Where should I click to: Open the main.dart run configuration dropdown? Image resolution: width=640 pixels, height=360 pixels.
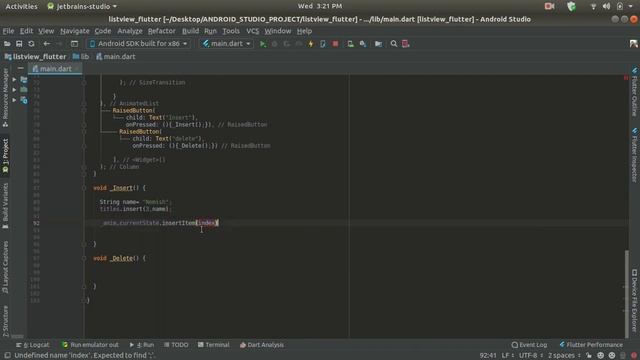point(227,44)
